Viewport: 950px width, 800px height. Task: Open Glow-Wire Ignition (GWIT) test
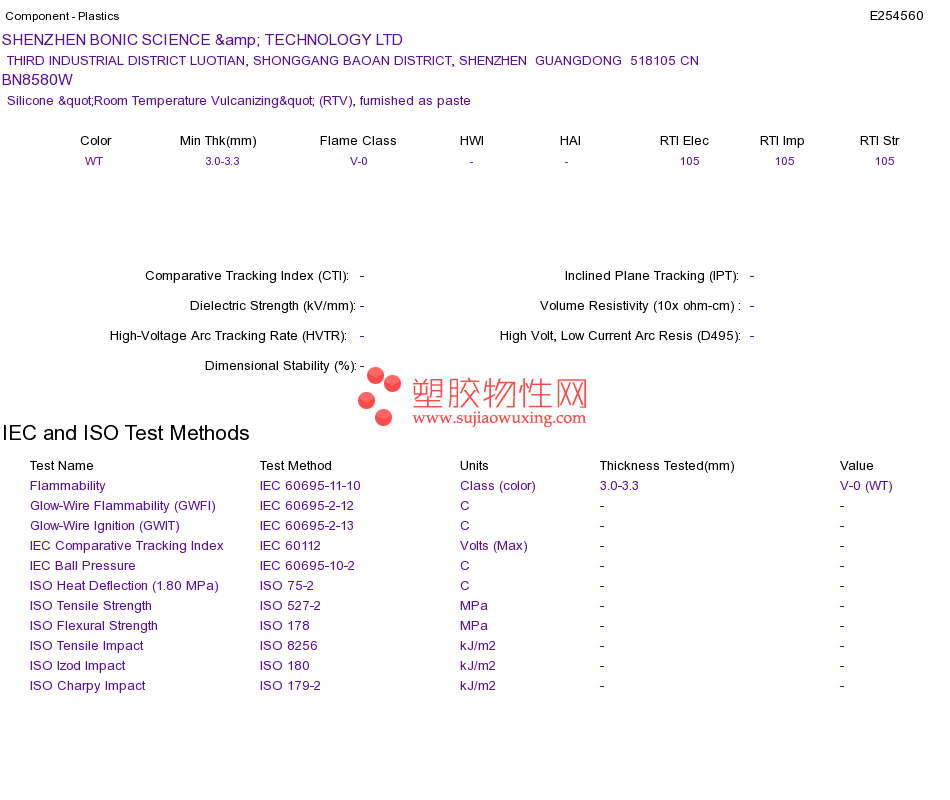(x=105, y=526)
